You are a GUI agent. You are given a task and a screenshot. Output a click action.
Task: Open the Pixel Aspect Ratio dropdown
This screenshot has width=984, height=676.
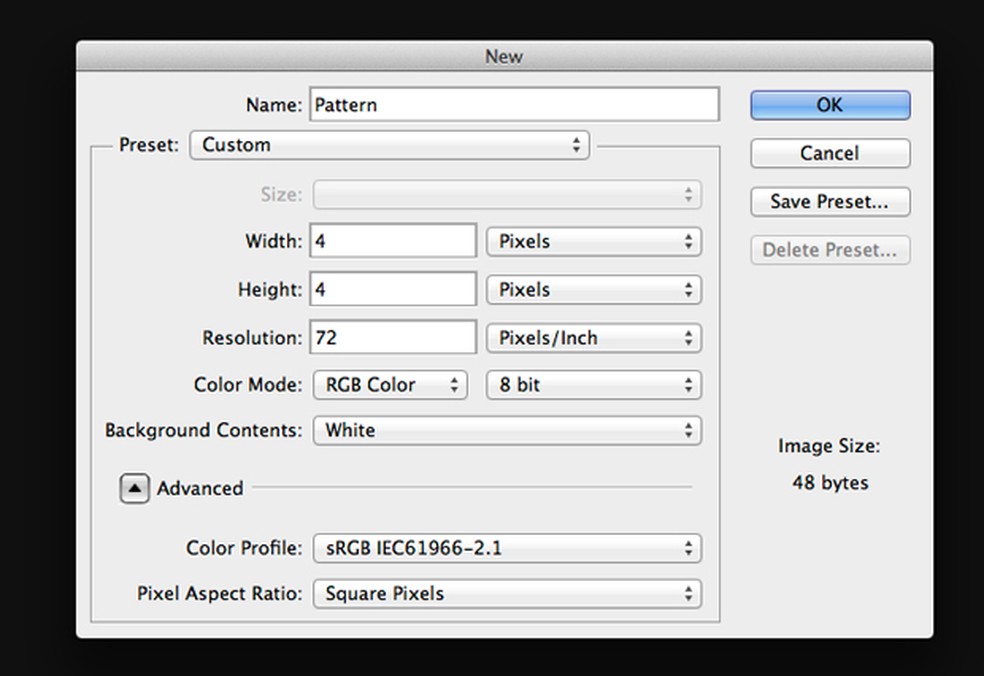pyautogui.click(x=507, y=593)
